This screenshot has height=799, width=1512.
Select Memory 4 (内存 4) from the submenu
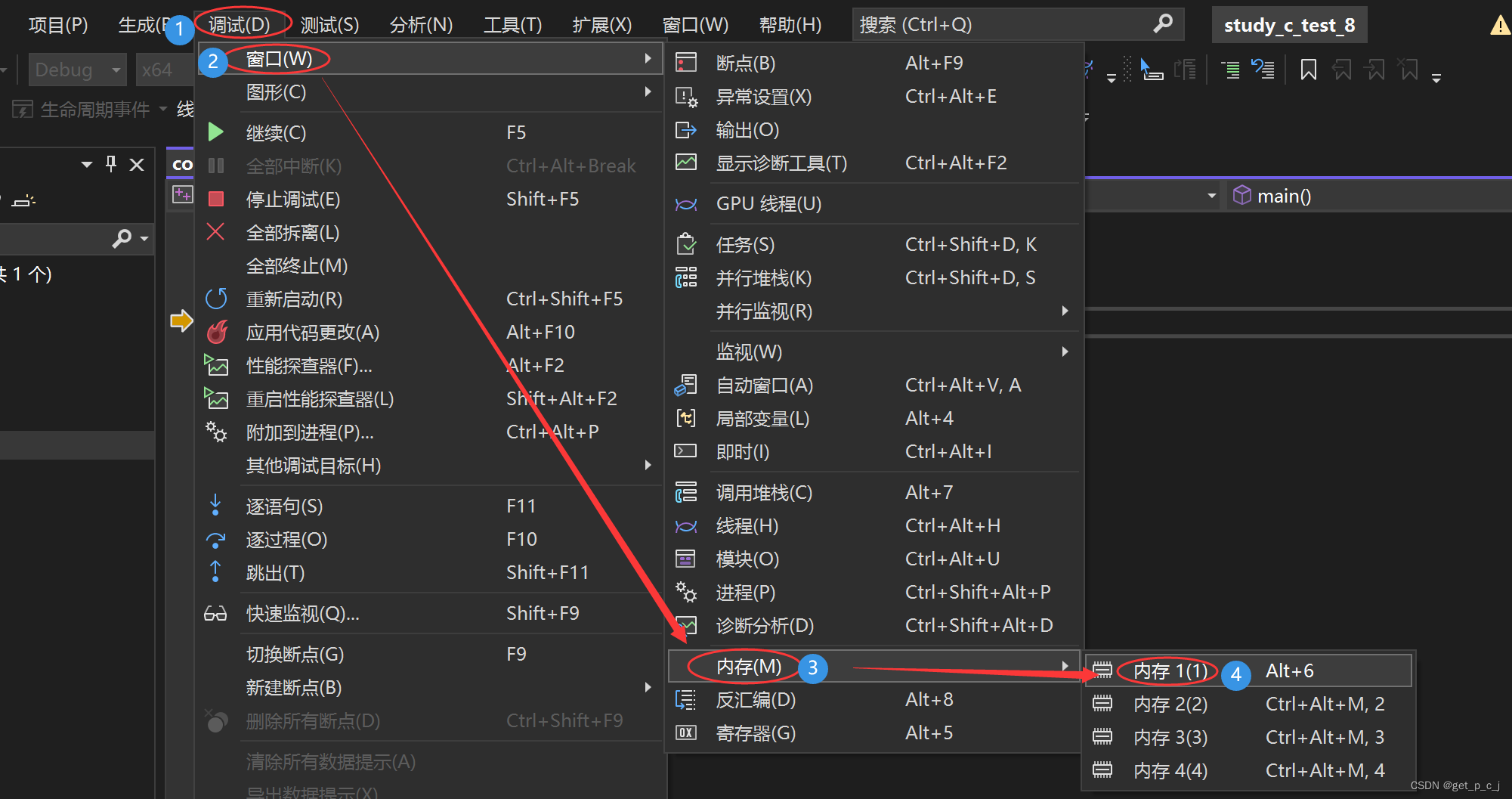click(1249, 770)
